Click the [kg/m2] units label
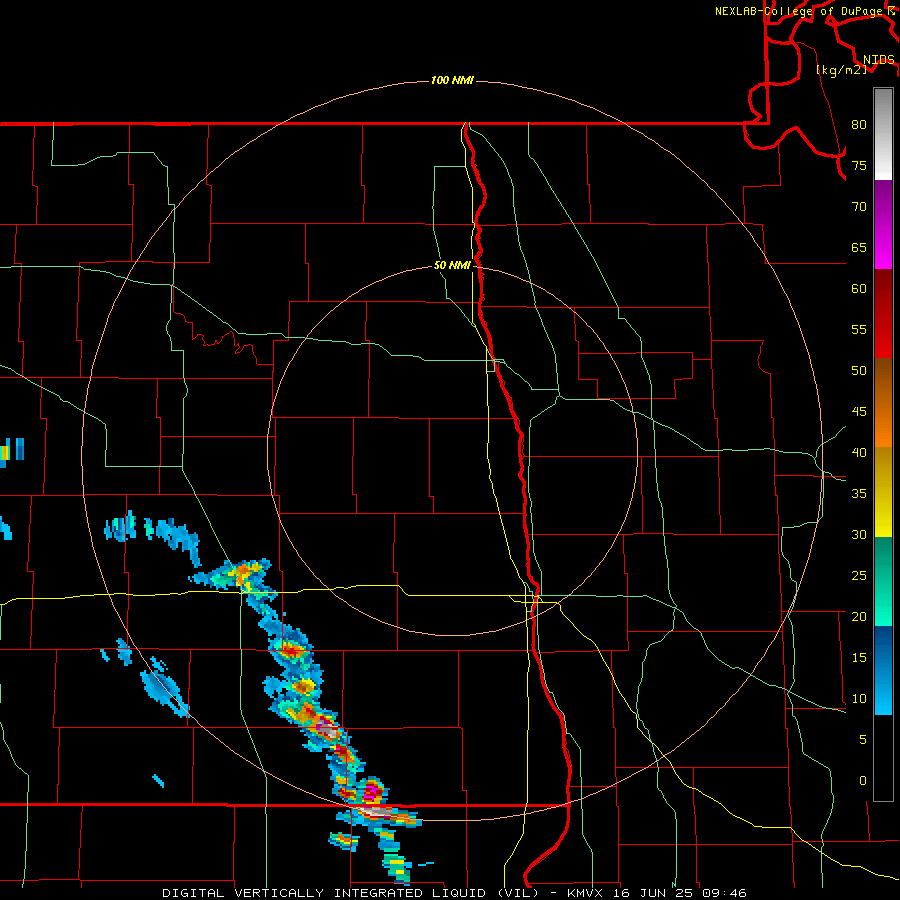 pos(841,70)
